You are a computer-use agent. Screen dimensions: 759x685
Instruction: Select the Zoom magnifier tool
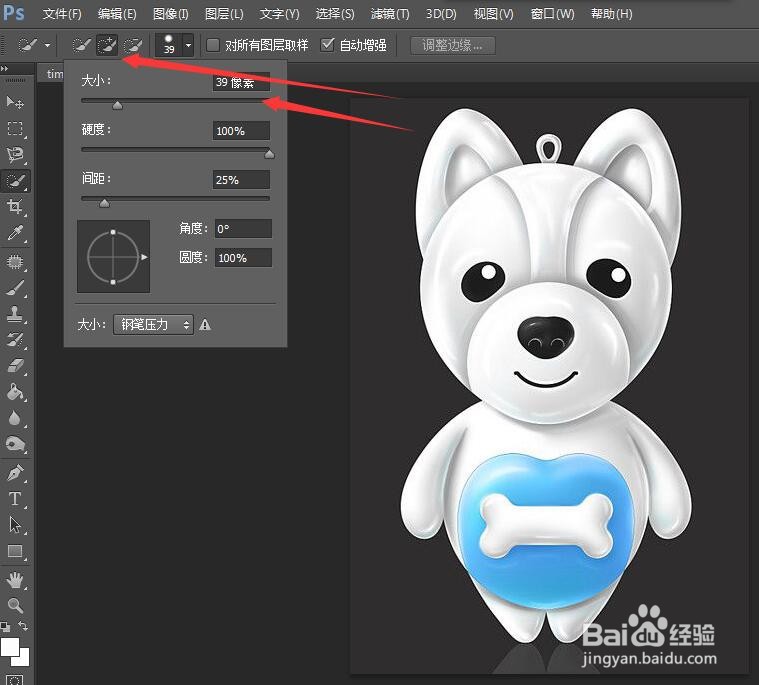pyautogui.click(x=15, y=606)
